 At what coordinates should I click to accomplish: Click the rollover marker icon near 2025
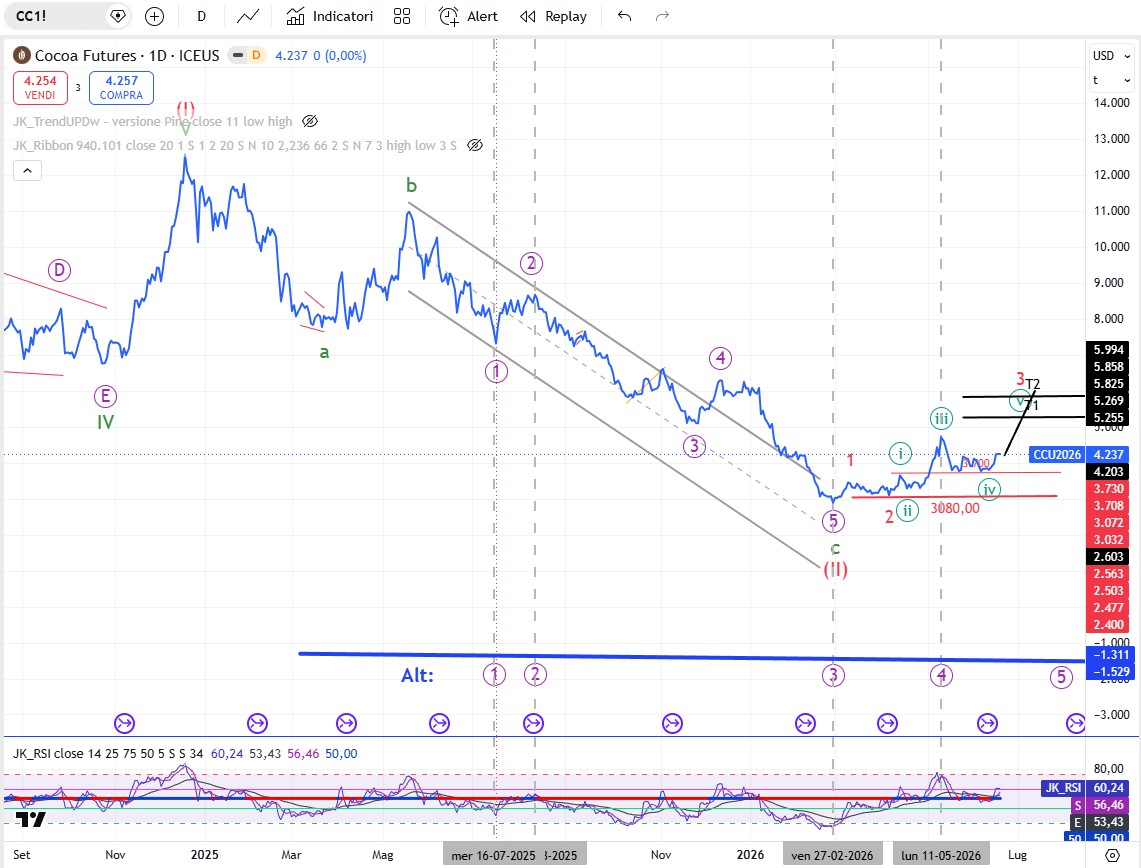258,723
